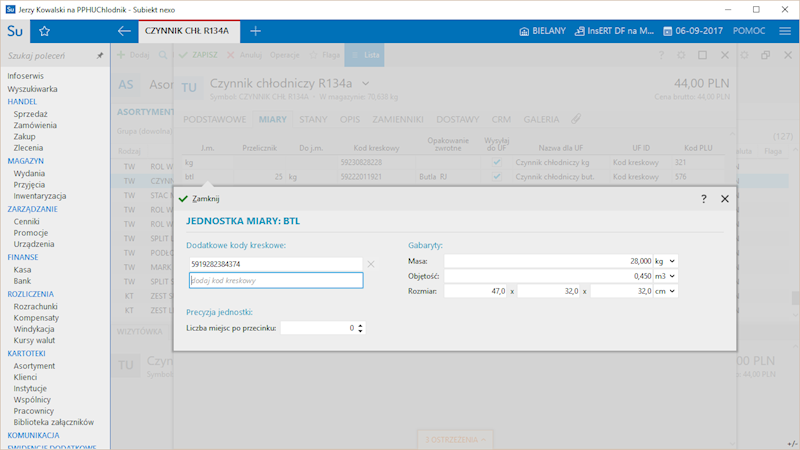Switch to GALERIA tab
This screenshot has height=450, width=800.
[x=541, y=119]
